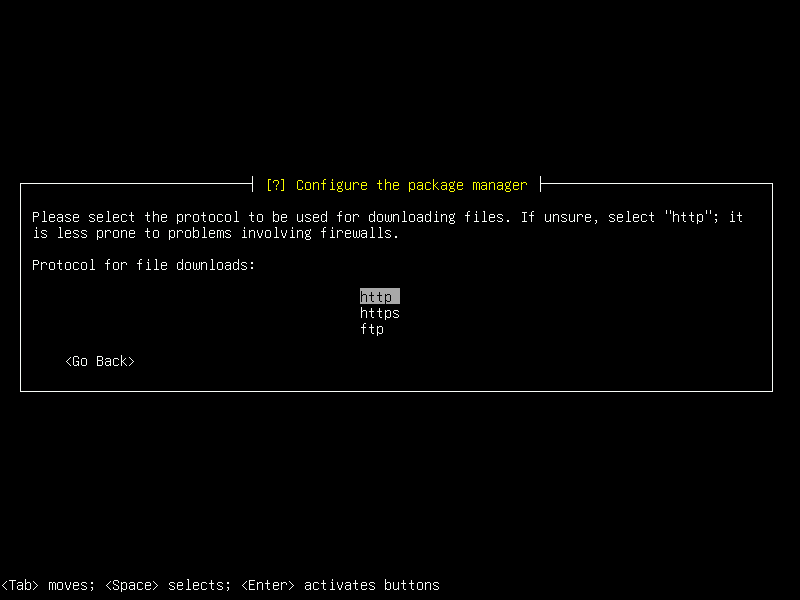Click the dialog's bottom border line
Viewport: 800px width, 600px height.
pos(400,390)
